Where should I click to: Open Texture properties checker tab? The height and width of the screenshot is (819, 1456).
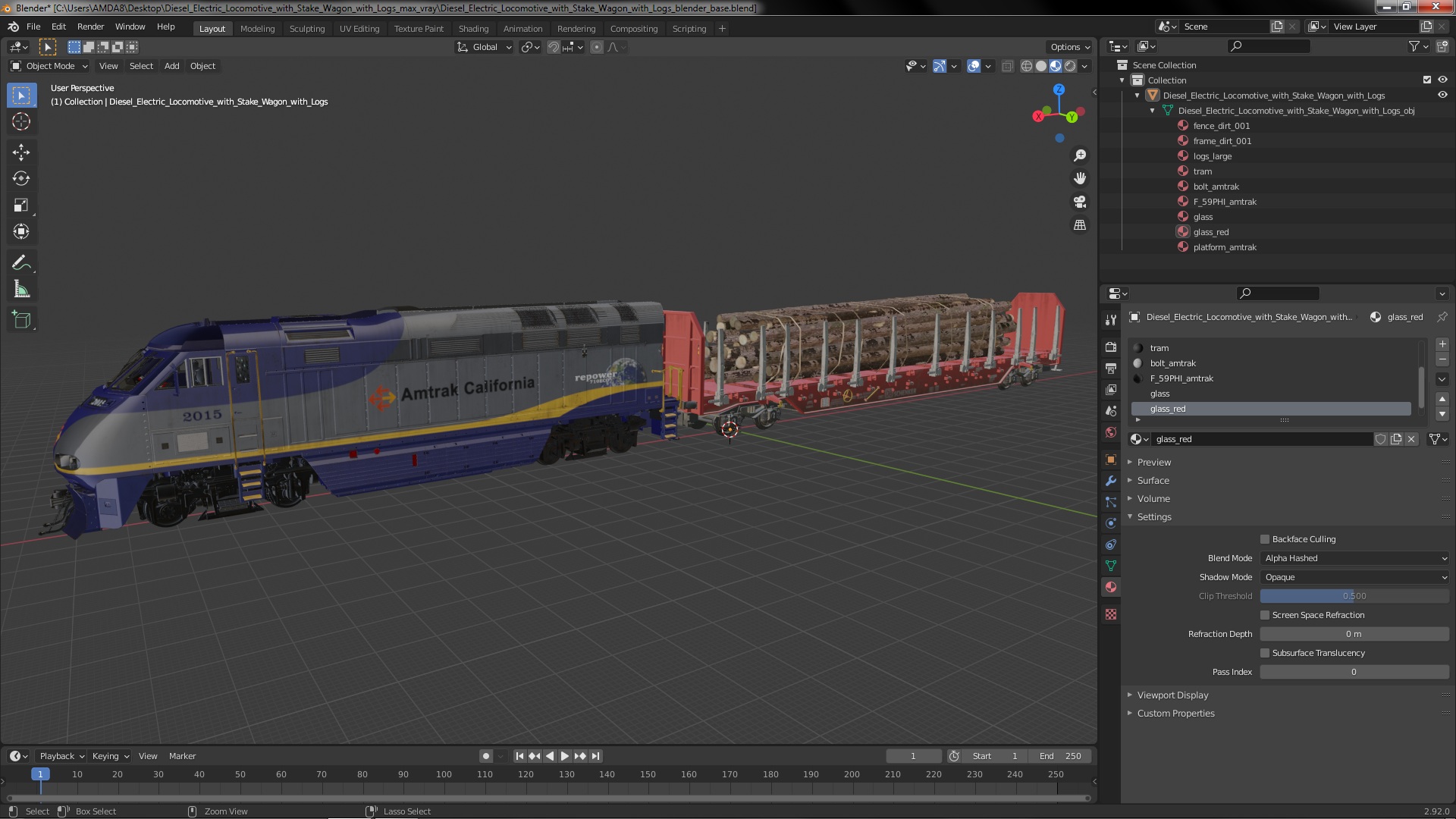pos(1111,614)
